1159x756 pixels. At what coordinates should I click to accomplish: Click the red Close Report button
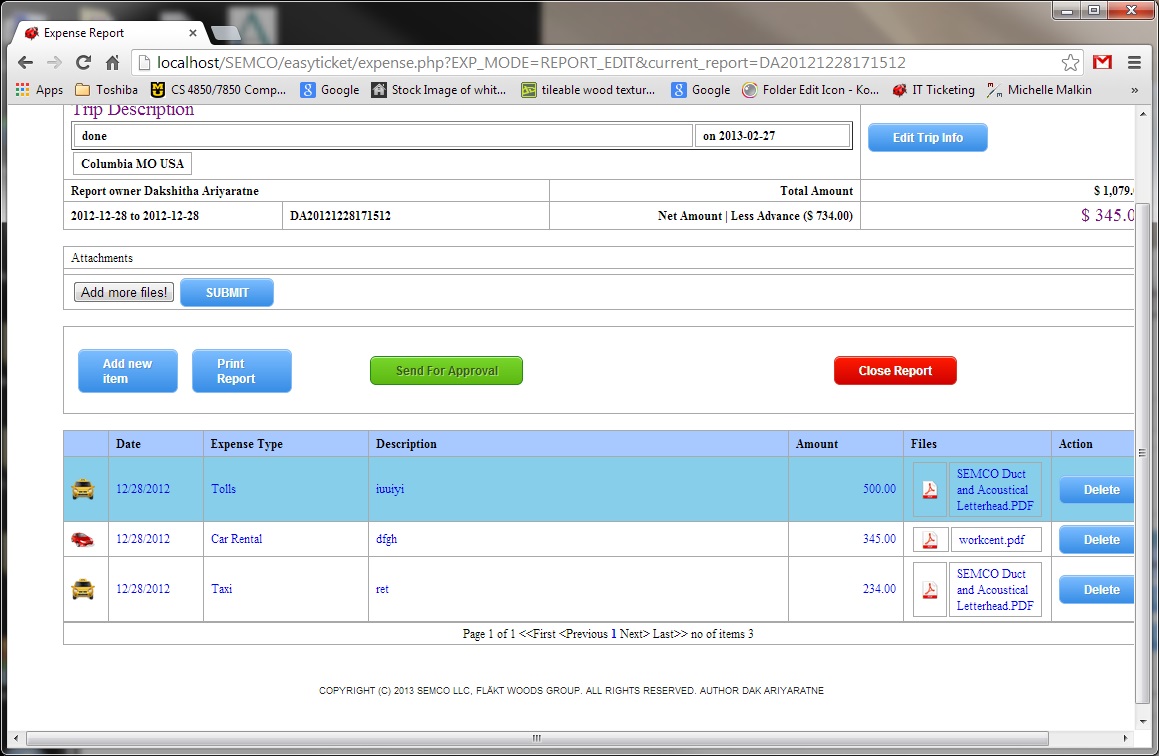tap(895, 371)
